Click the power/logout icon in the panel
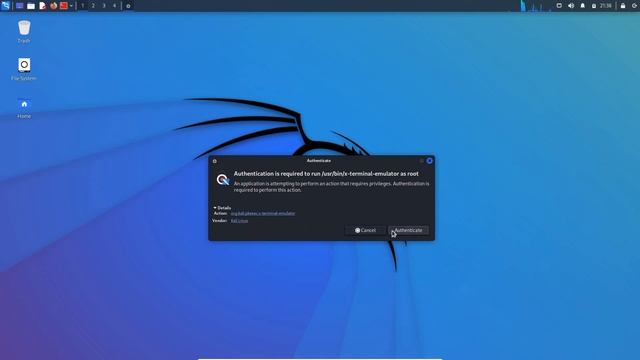The width and height of the screenshot is (640, 360). 635,6
